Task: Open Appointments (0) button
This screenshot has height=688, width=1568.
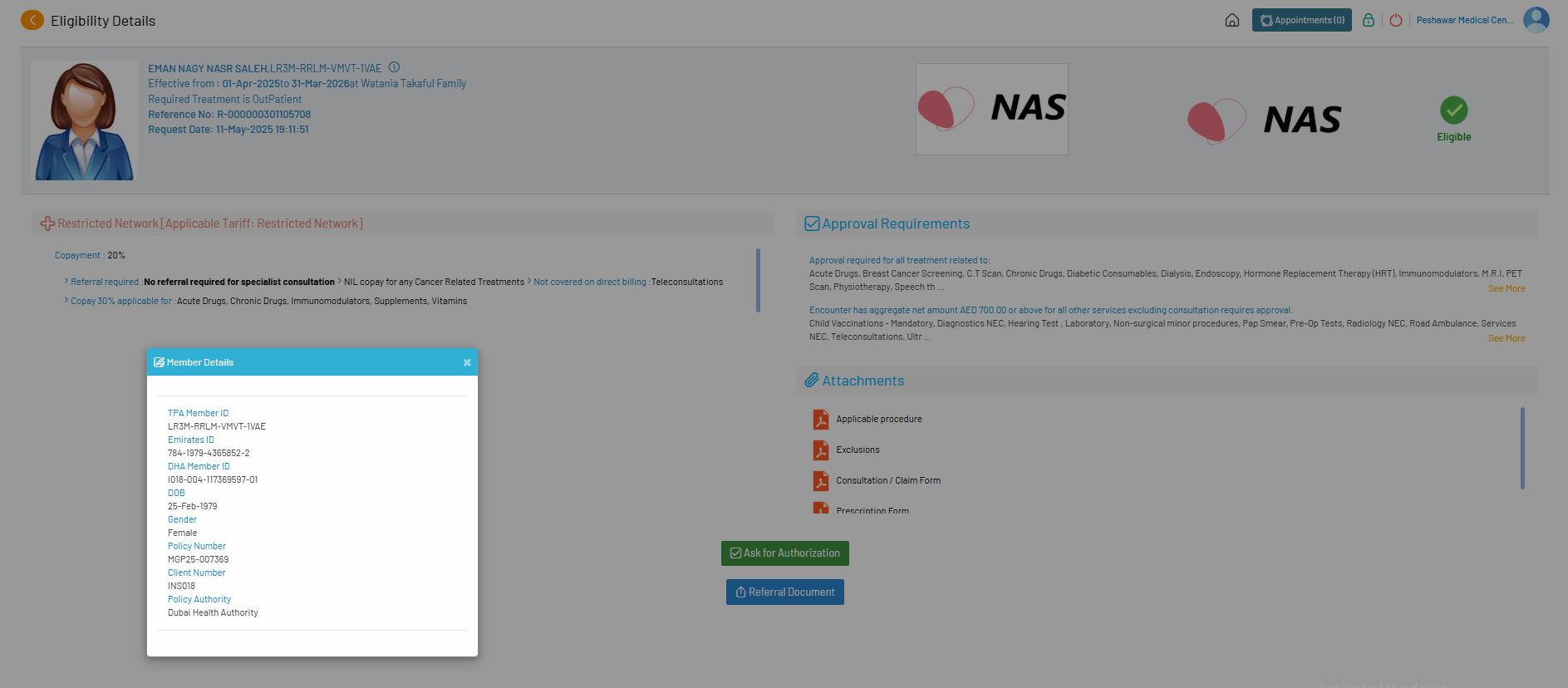Action: [1301, 20]
